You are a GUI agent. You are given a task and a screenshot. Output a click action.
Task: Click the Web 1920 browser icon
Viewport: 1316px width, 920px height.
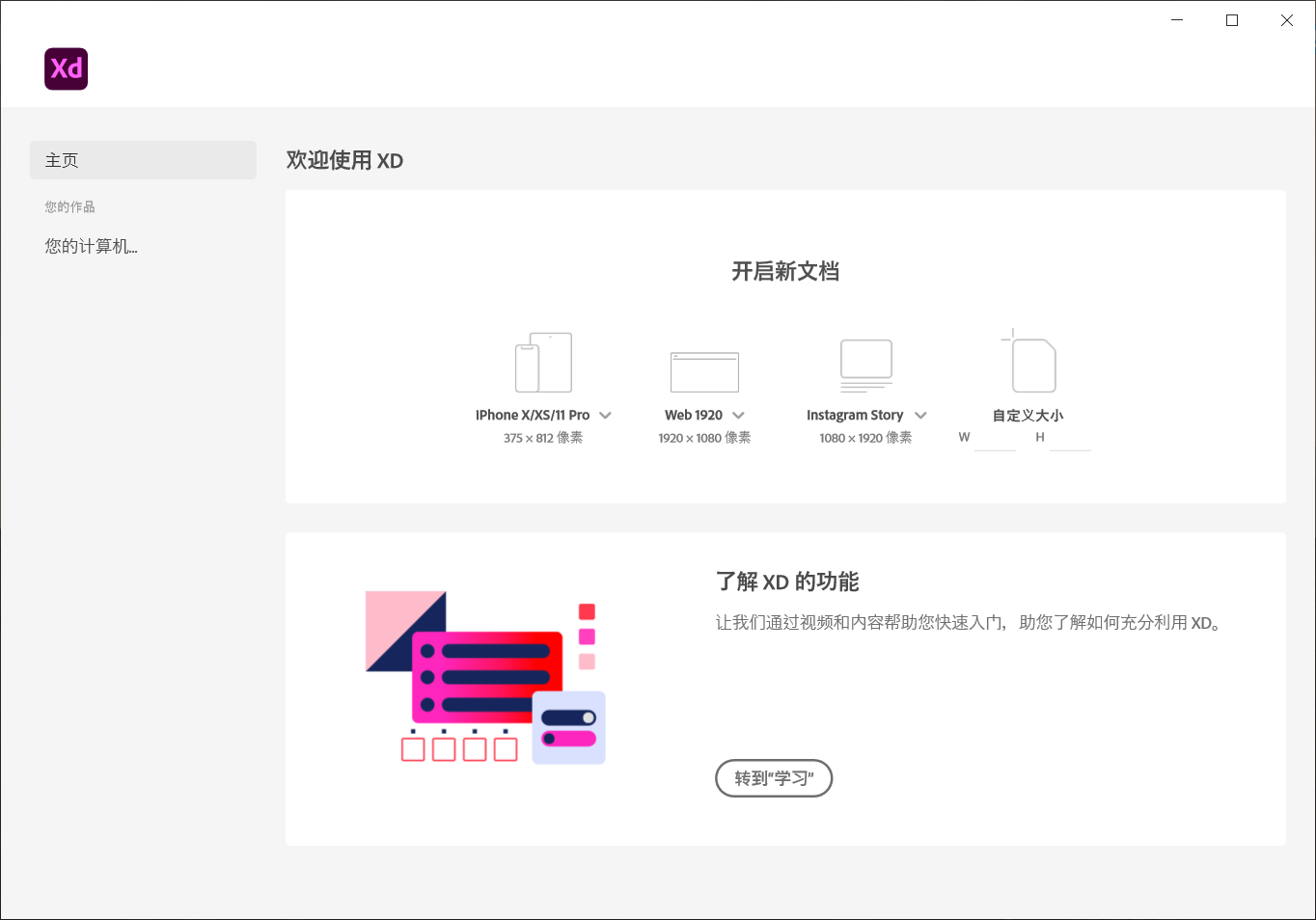coord(704,370)
